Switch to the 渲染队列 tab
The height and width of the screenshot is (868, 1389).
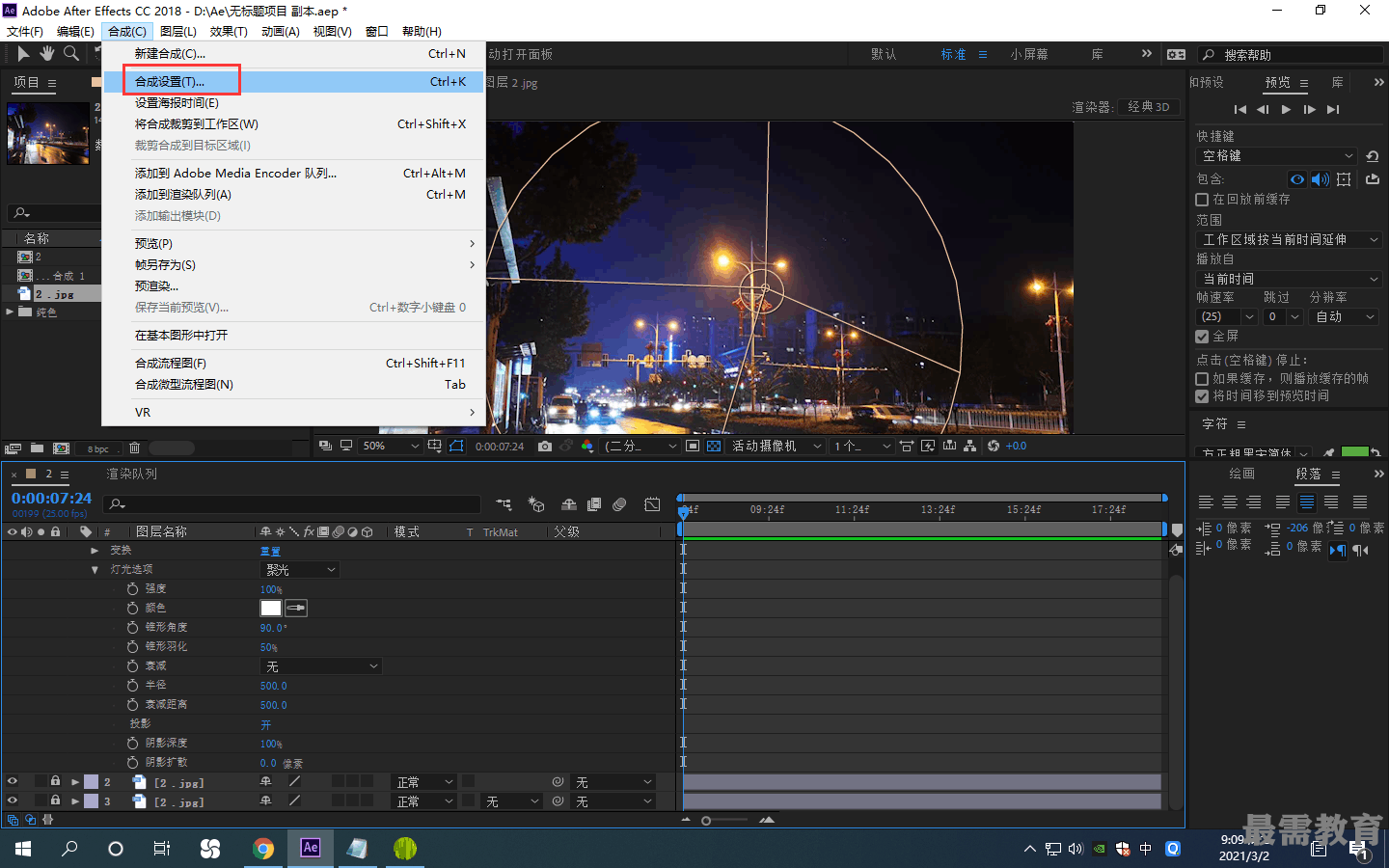click(x=131, y=474)
